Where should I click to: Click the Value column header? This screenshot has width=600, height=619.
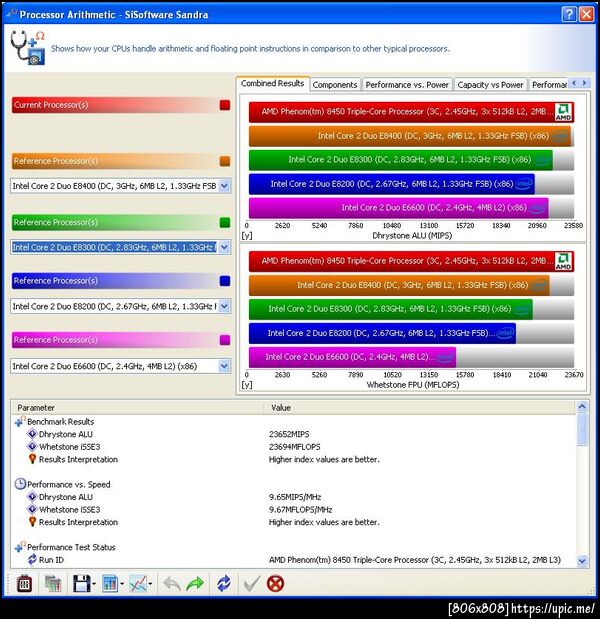[x=420, y=408]
